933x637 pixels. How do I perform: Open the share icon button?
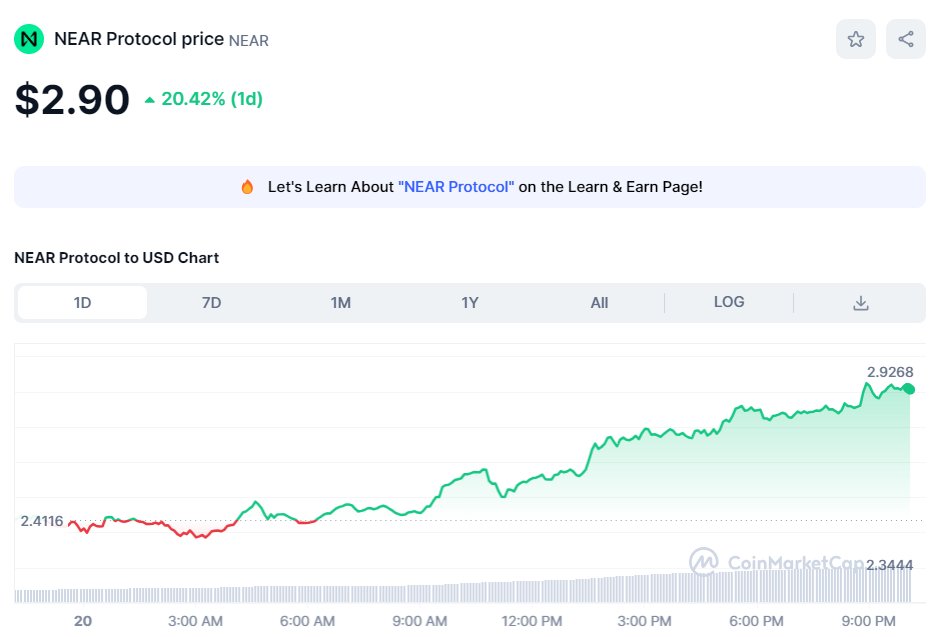point(906,39)
